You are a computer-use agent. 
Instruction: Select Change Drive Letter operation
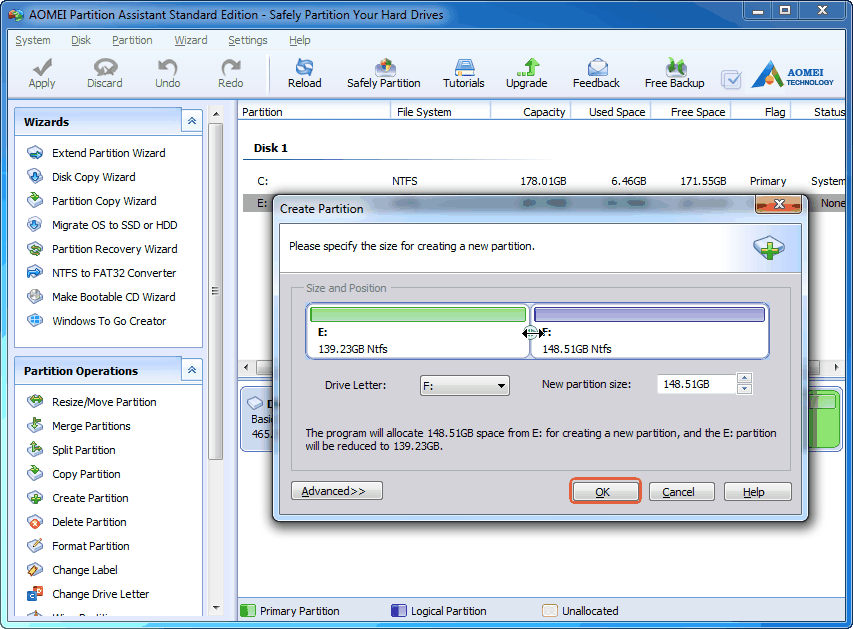point(100,593)
